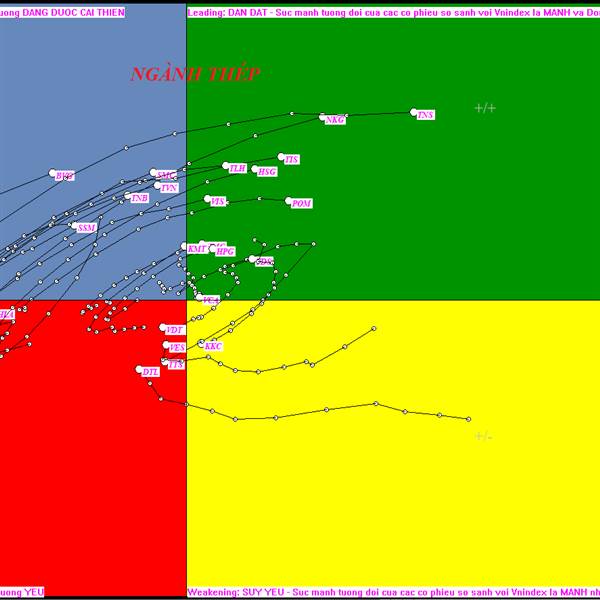Click the KMT ticker label

(x=197, y=249)
